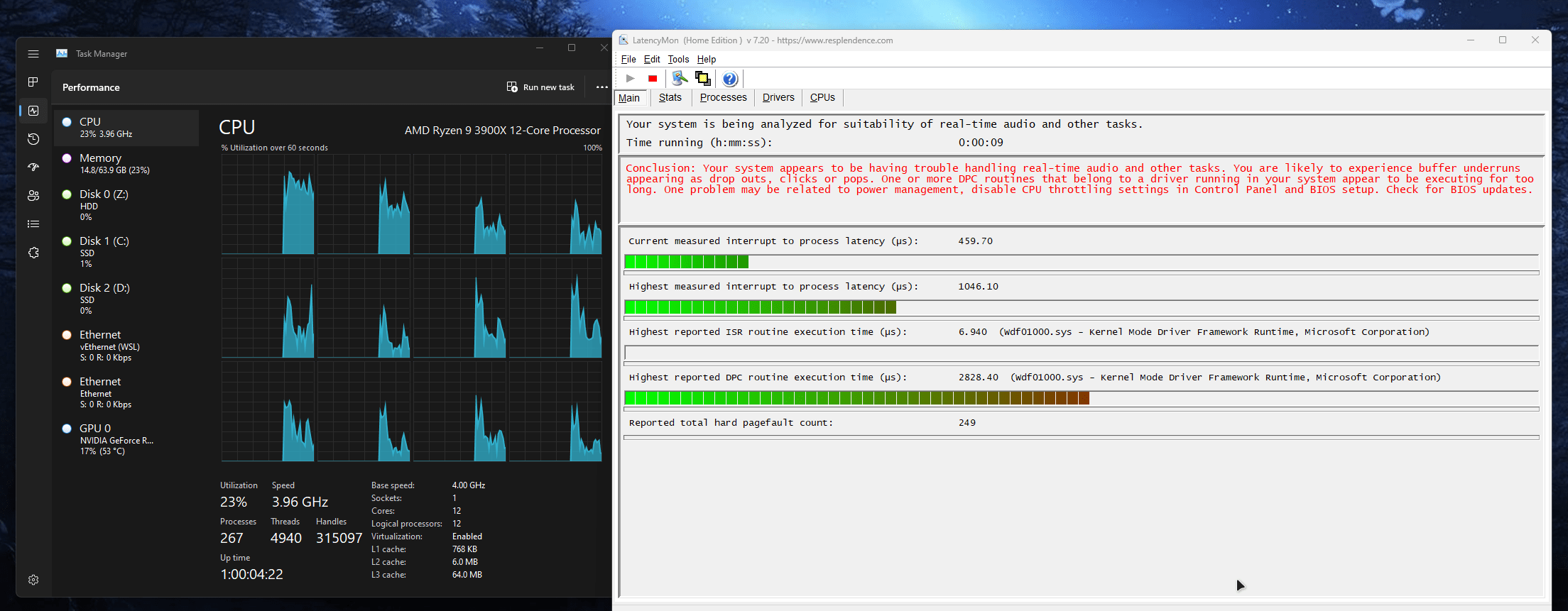Click LatencyMon start monitoring play button
This screenshot has width=1568, height=611.
click(x=630, y=79)
